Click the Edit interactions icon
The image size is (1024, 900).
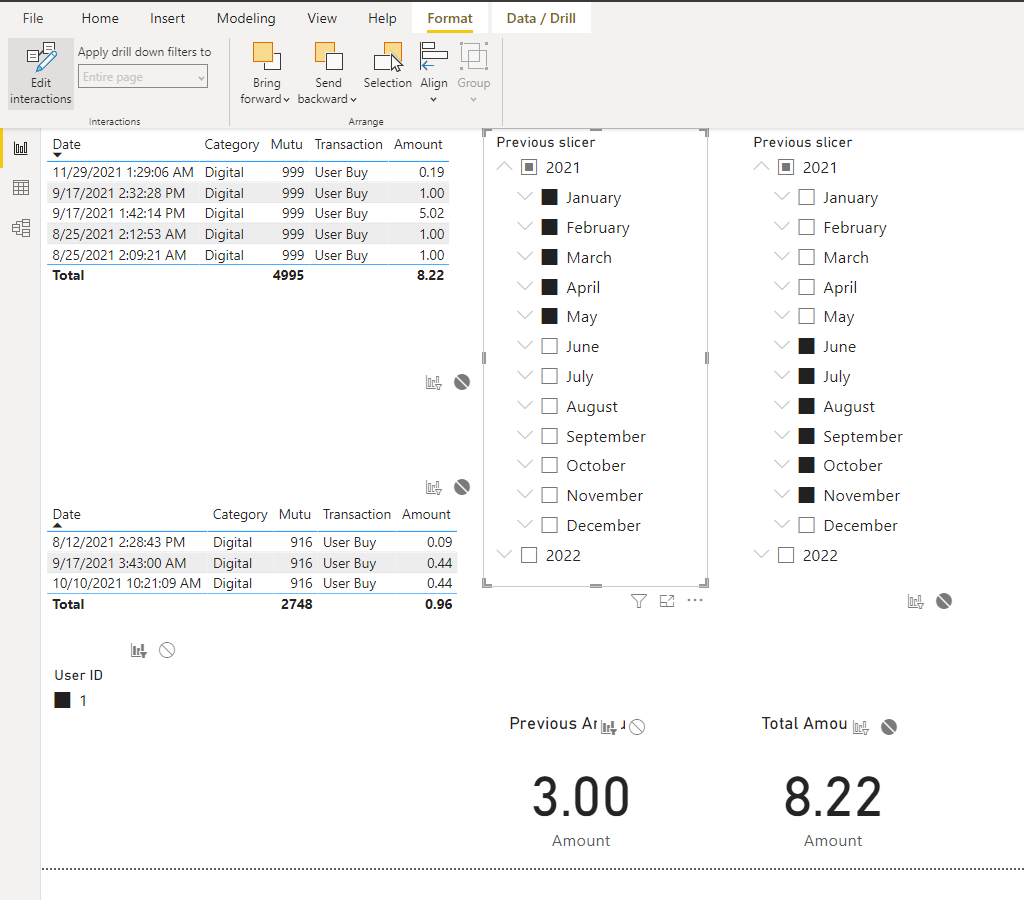click(40, 72)
